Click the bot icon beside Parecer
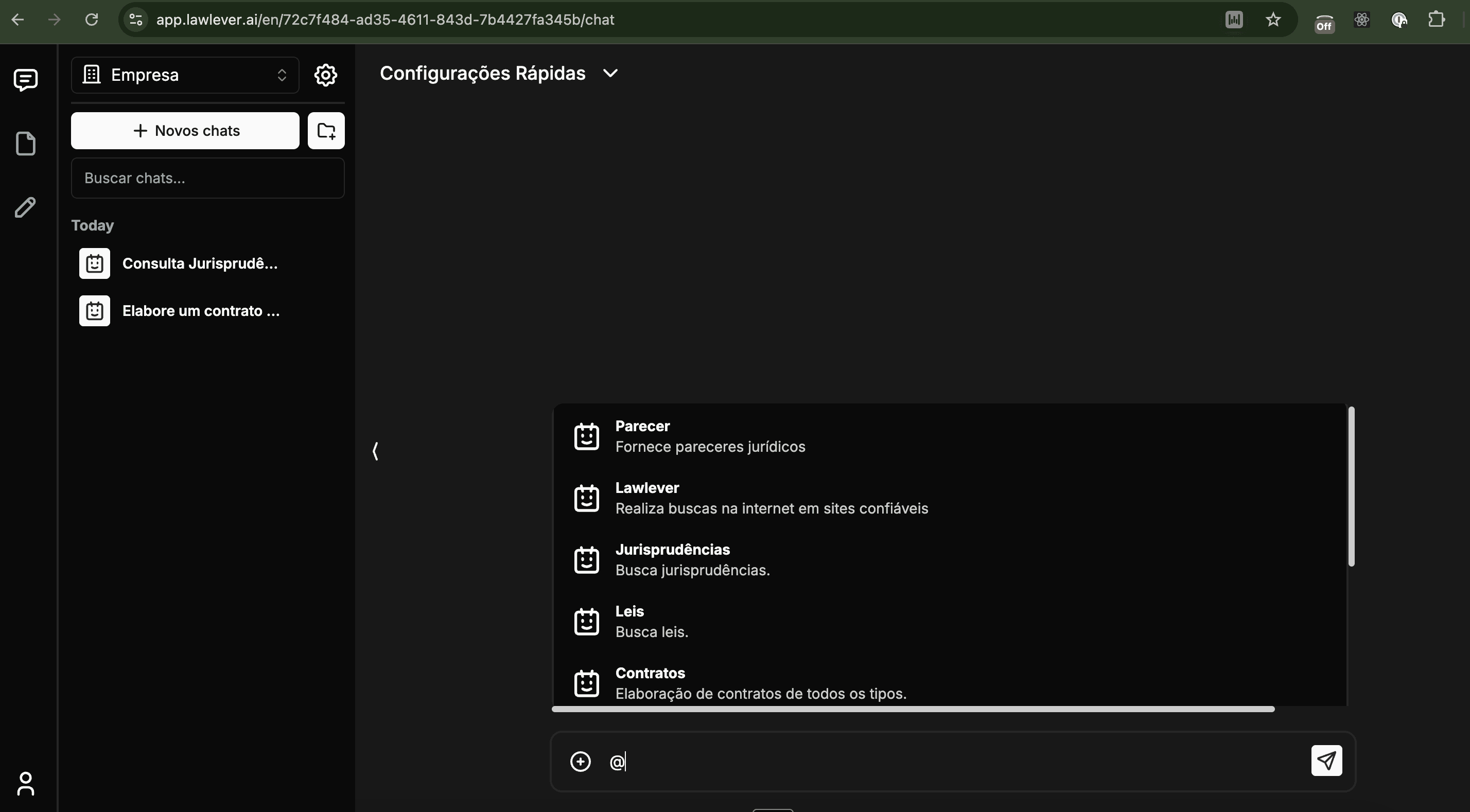Screen dimensions: 1470x812 (587, 436)
